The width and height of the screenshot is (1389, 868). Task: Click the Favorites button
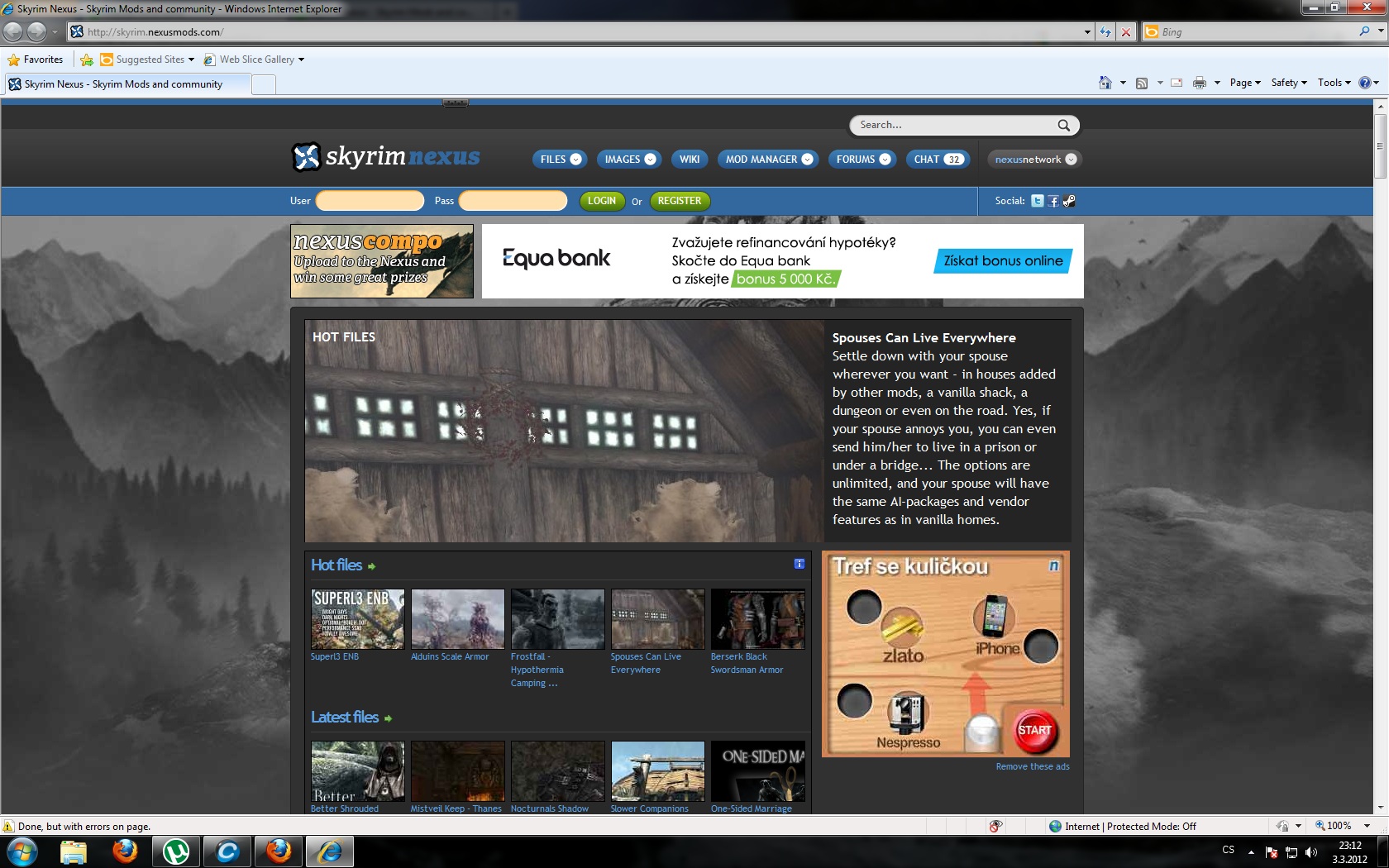(36, 60)
